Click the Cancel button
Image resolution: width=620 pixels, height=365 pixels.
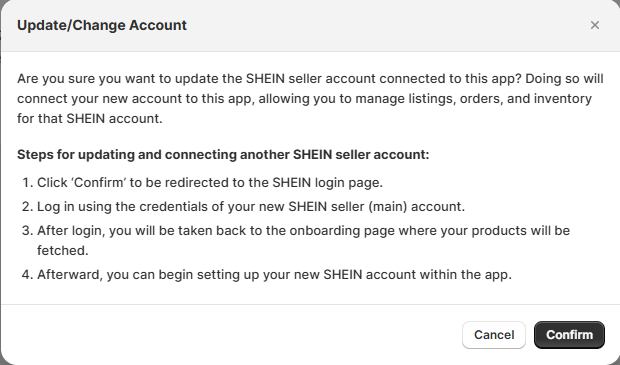pos(494,335)
